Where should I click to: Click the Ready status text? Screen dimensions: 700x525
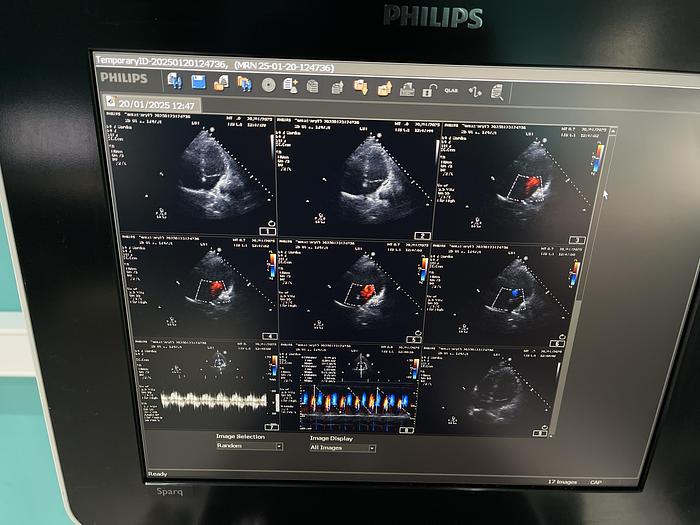[158, 474]
